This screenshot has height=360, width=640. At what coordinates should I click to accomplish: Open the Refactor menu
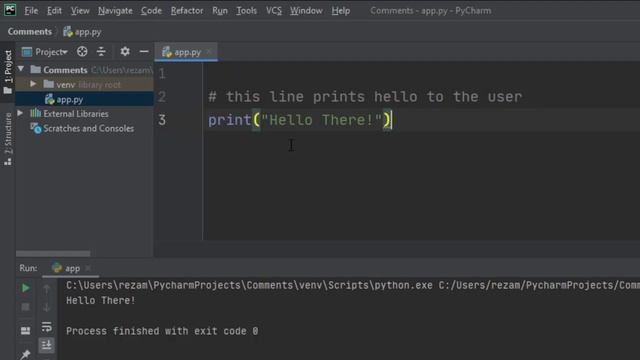[187, 11]
